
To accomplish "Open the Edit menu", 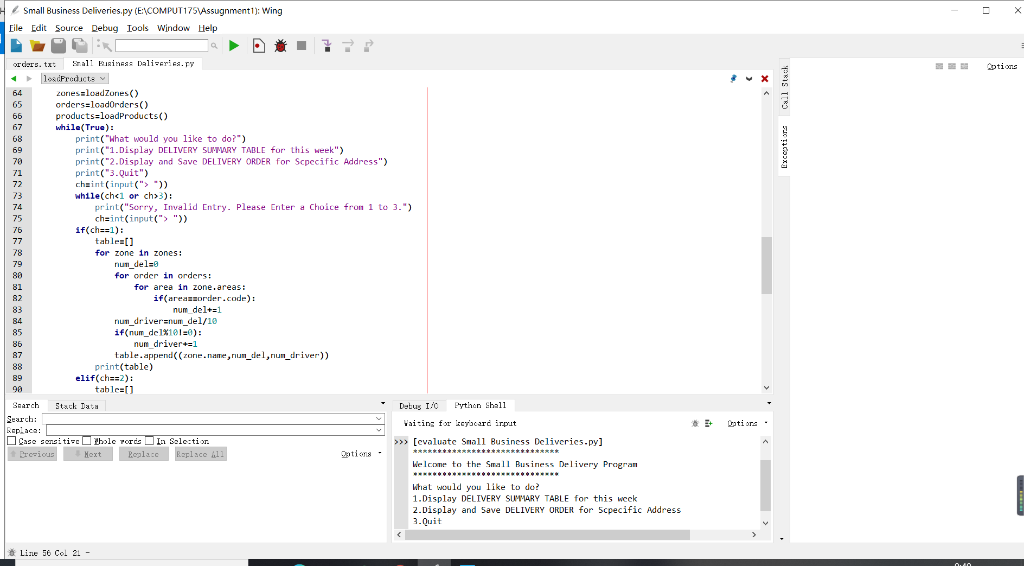I will pos(39,28).
